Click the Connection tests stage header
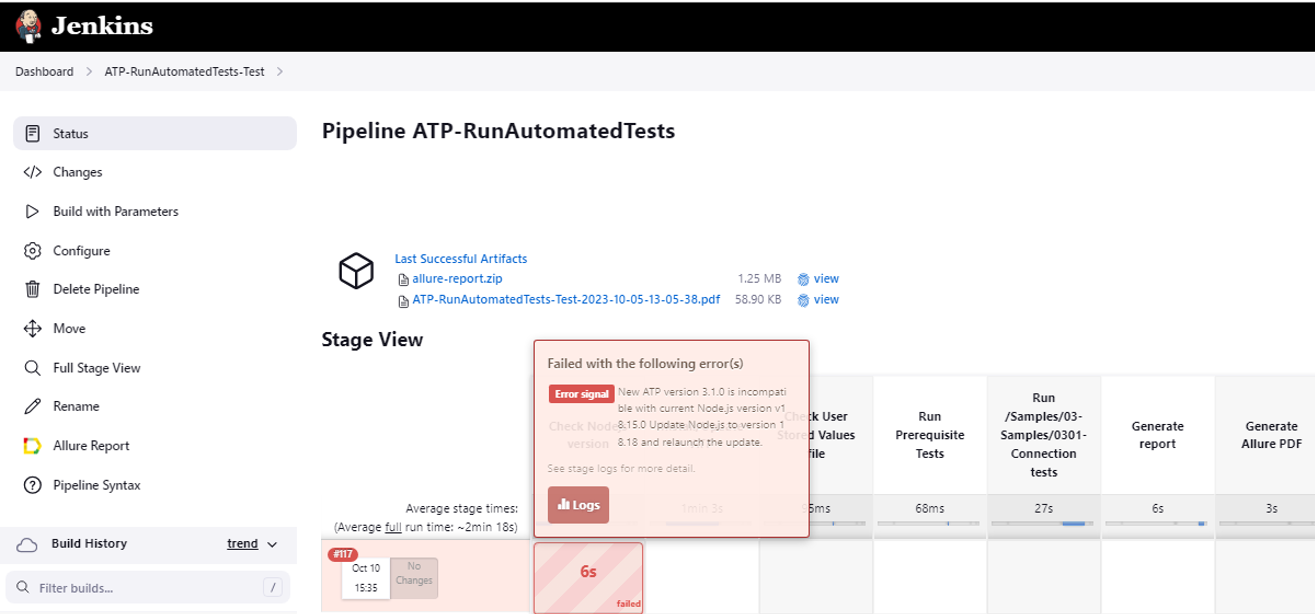Viewport: 1315px width, 614px height. (1043, 434)
